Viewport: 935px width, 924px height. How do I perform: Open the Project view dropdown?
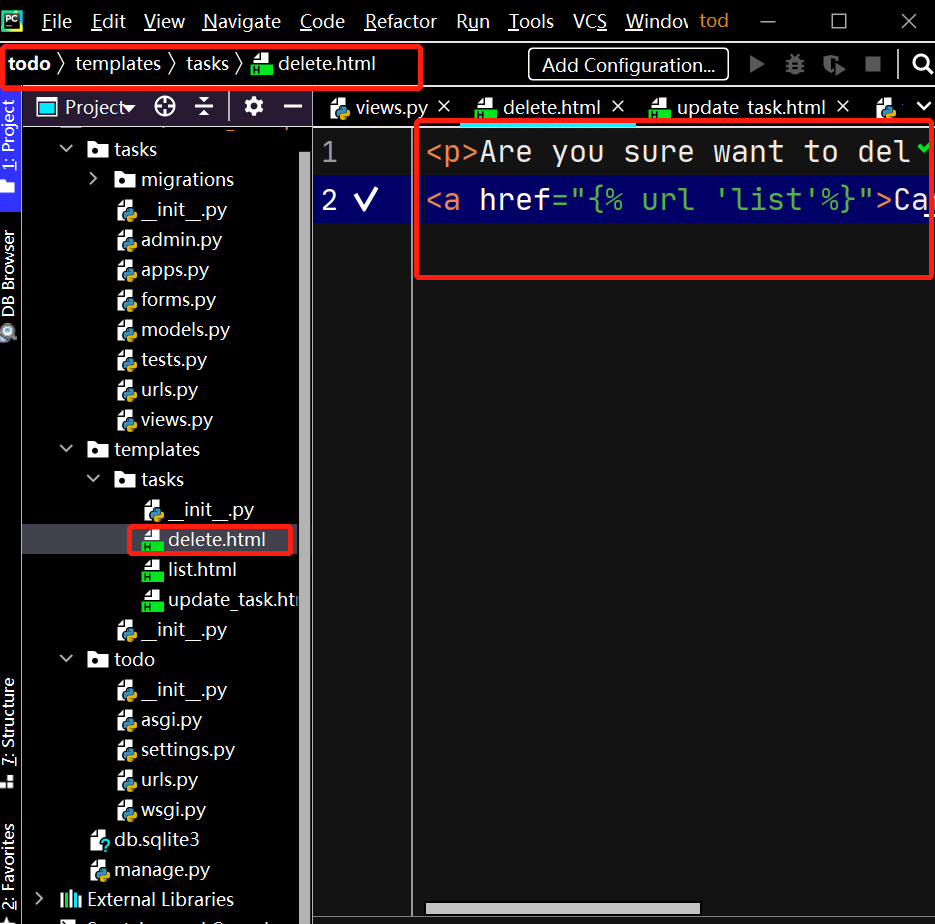86,107
